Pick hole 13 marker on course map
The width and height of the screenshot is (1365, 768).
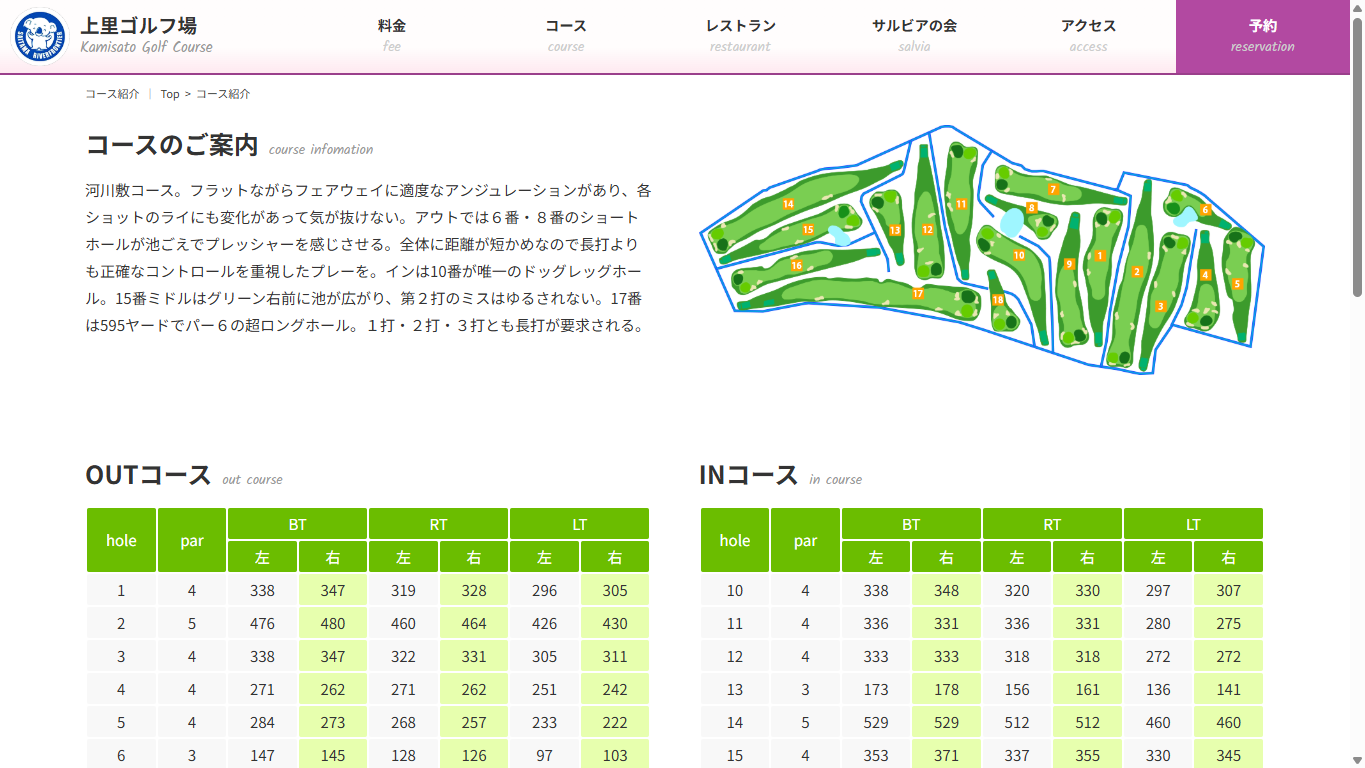point(895,230)
